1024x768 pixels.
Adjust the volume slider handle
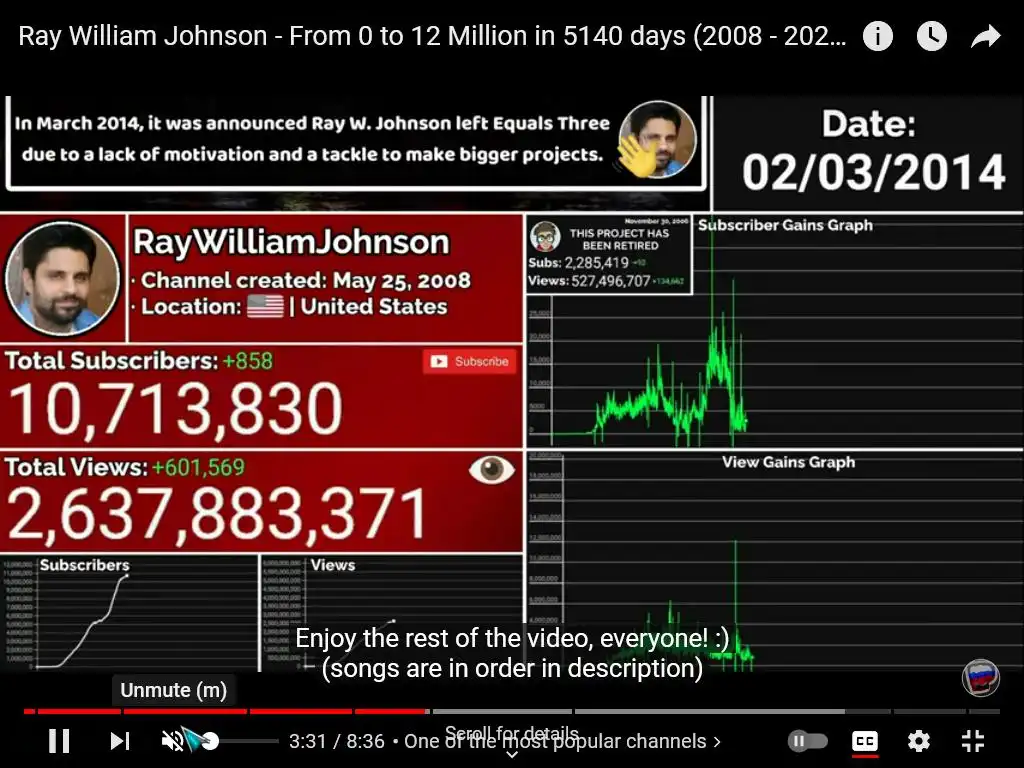click(210, 741)
